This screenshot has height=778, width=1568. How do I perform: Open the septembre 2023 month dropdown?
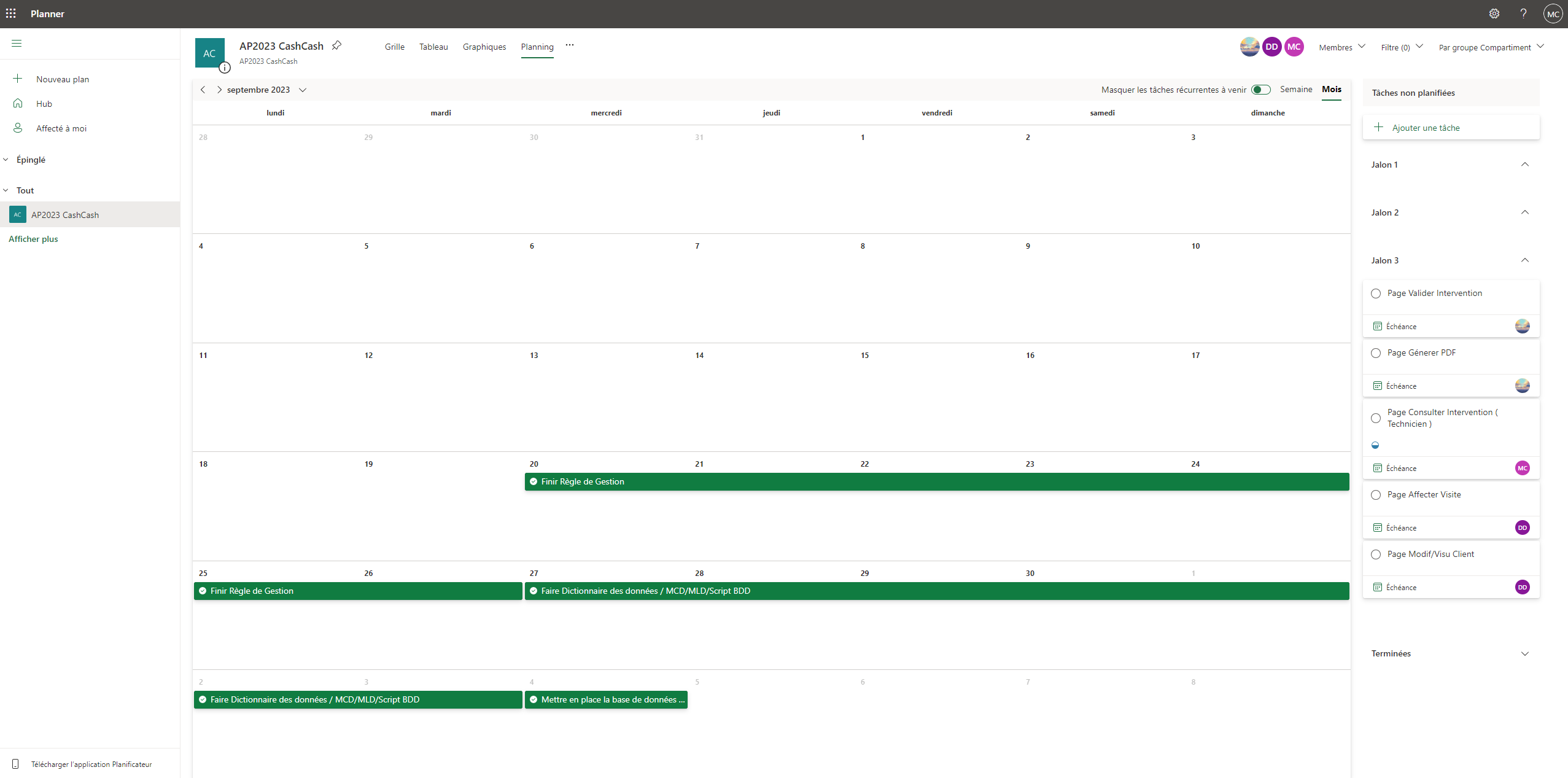coord(303,90)
